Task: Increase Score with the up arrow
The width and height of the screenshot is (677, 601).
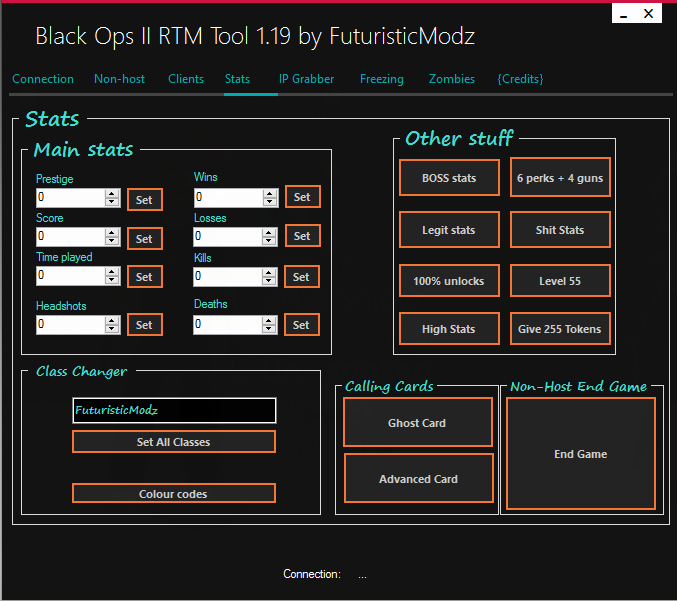Action: coord(112,232)
